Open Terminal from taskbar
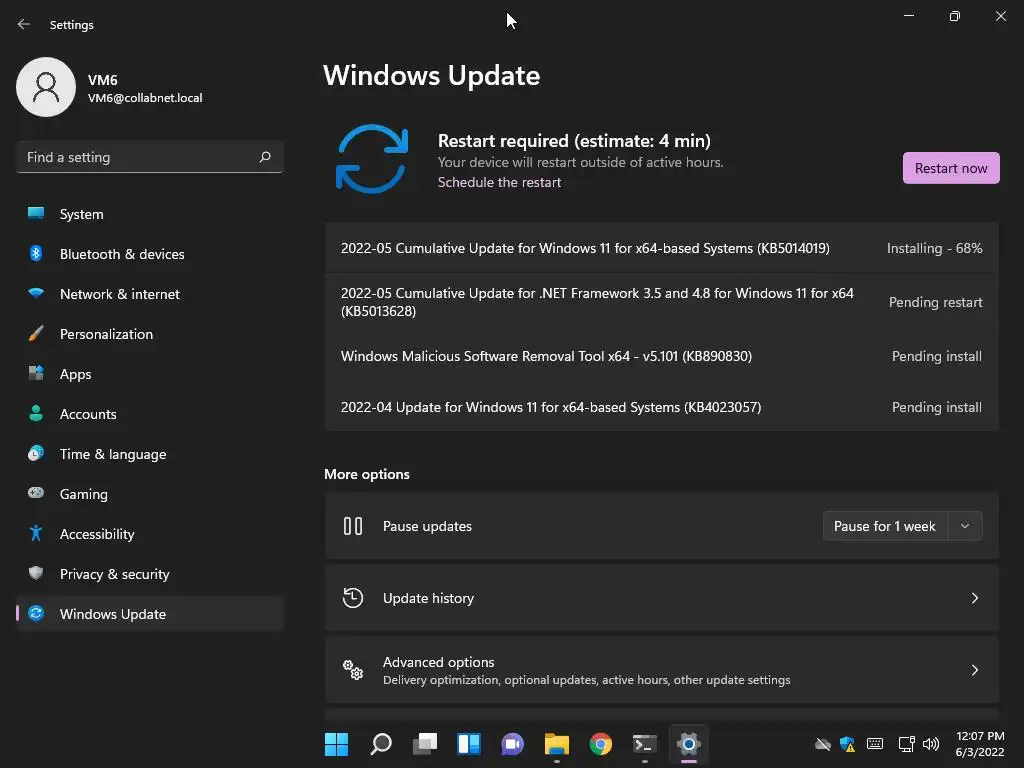Image resolution: width=1024 pixels, height=768 pixels. click(645, 744)
